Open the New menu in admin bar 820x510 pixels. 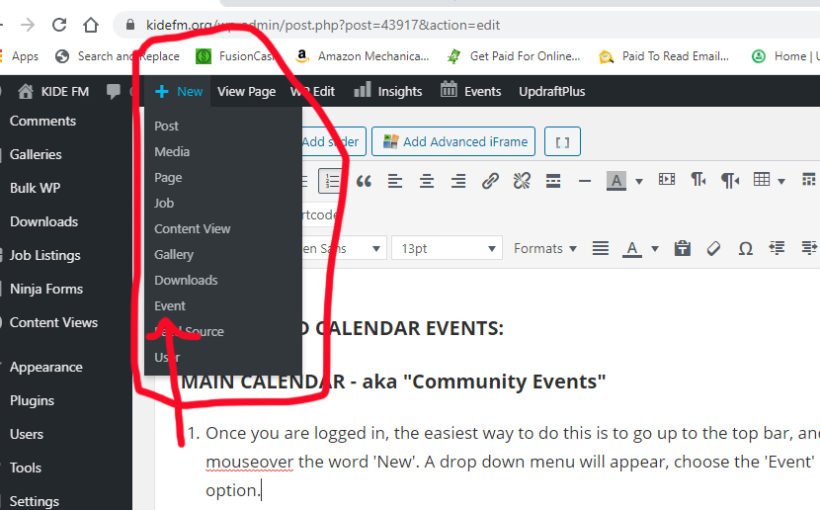pyautogui.click(x=179, y=92)
